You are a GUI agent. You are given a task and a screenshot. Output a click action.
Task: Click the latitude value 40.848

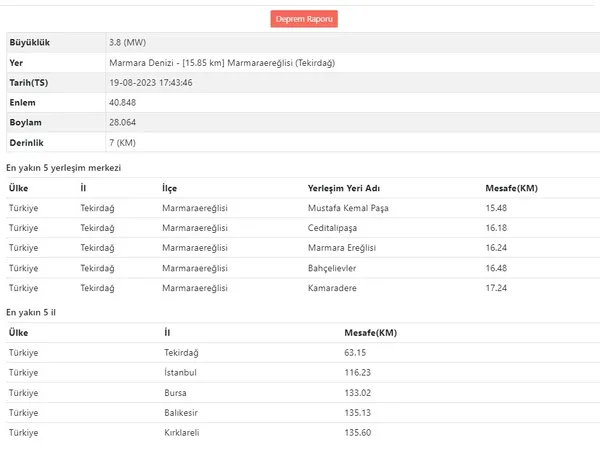[x=124, y=102]
